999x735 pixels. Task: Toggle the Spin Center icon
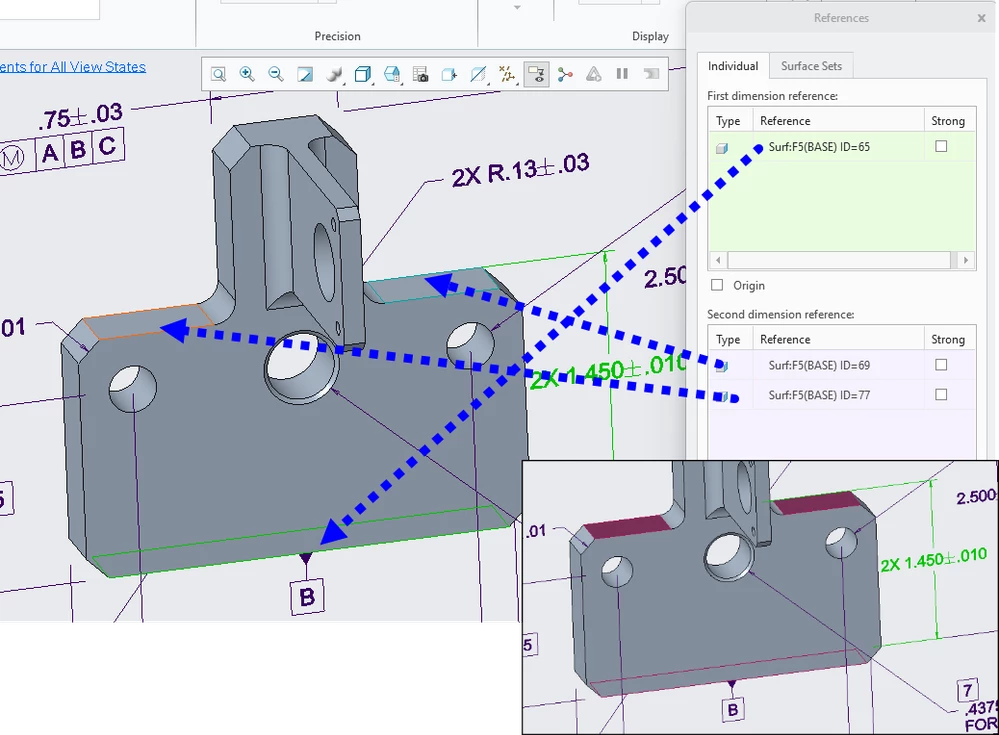[x=565, y=75]
